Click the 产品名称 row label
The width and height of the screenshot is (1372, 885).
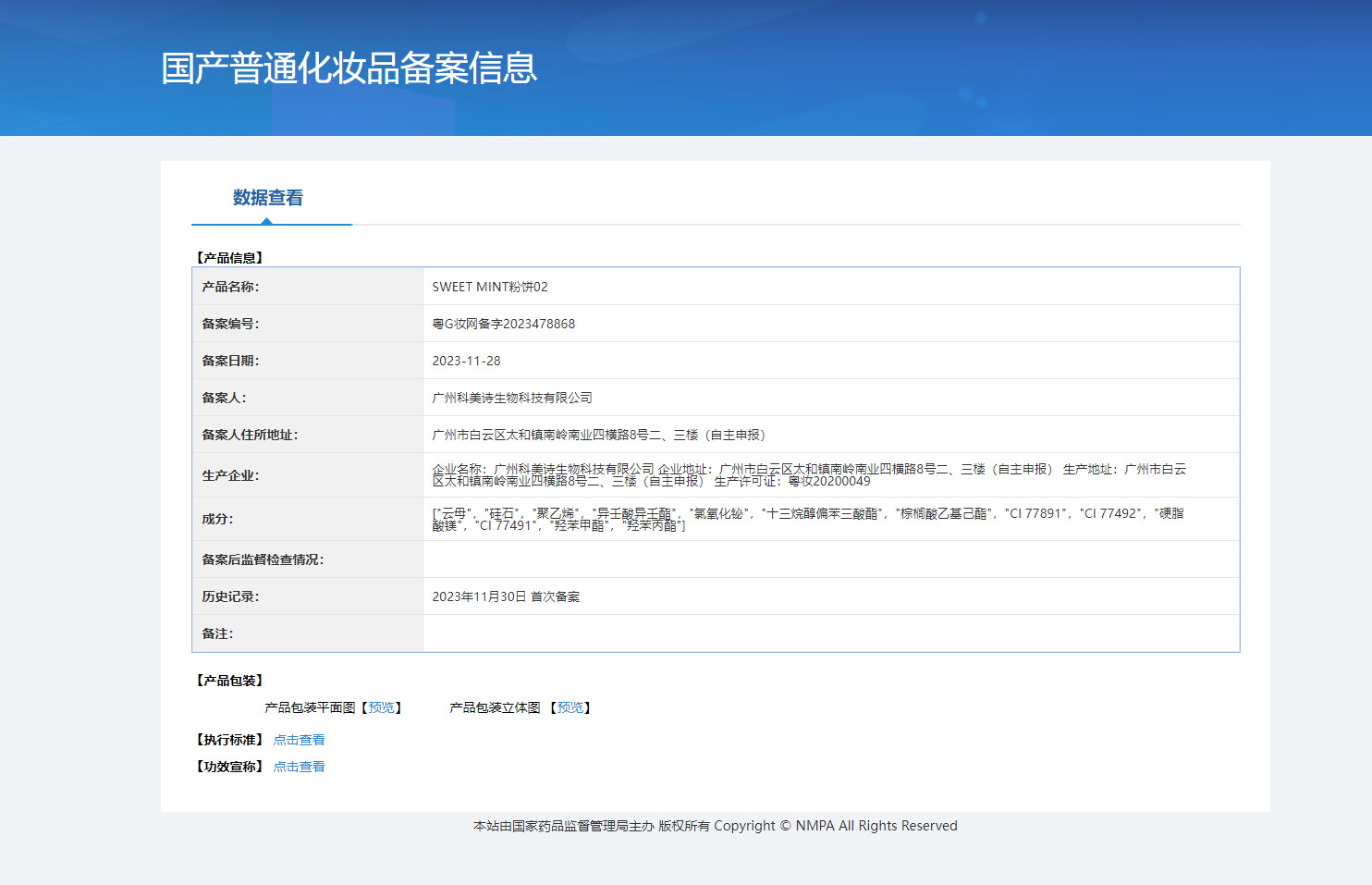click(230, 287)
